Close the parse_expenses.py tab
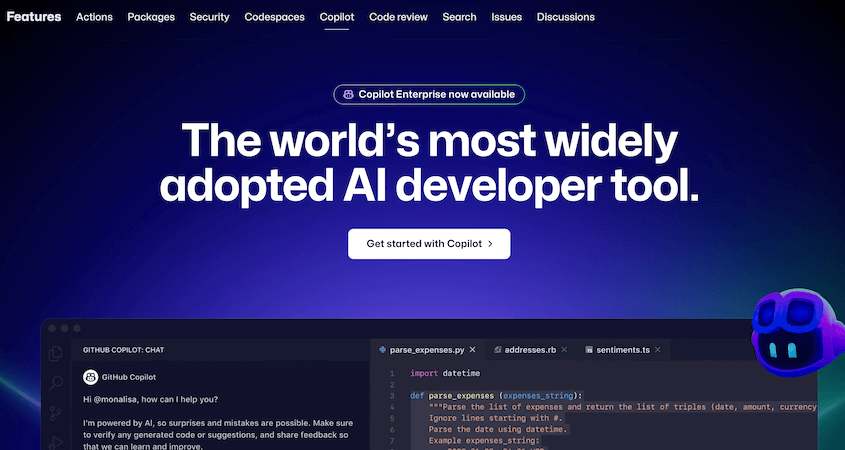Screen dimensions: 845x450 [473, 350]
